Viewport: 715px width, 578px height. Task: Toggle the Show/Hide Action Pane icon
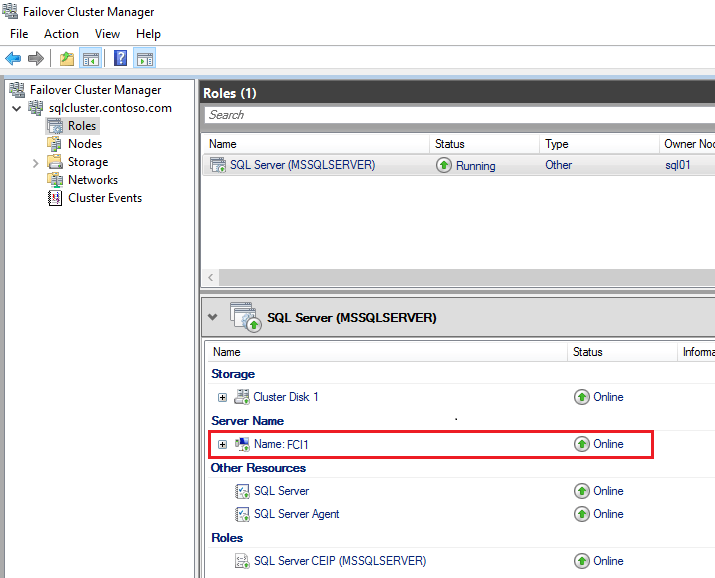pos(145,58)
